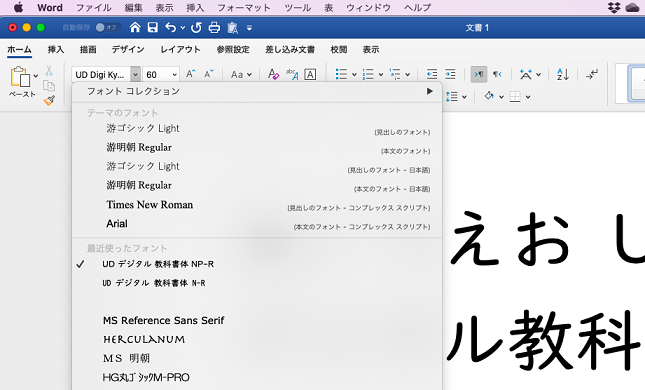Open Dropbox icon in macOS menu bar

[614, 7]
